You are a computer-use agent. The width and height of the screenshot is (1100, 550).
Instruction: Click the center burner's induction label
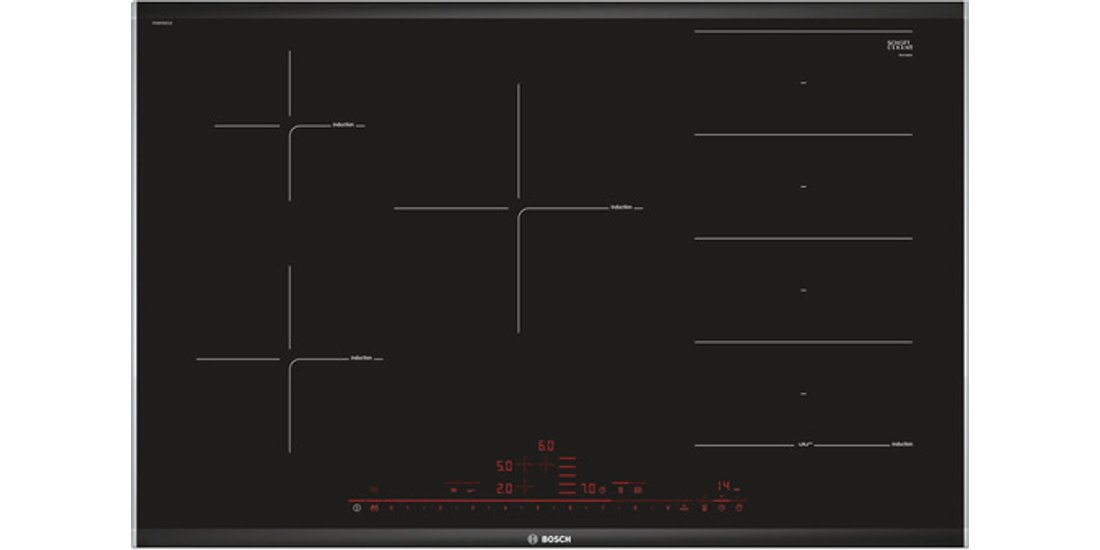coord(621,207)
